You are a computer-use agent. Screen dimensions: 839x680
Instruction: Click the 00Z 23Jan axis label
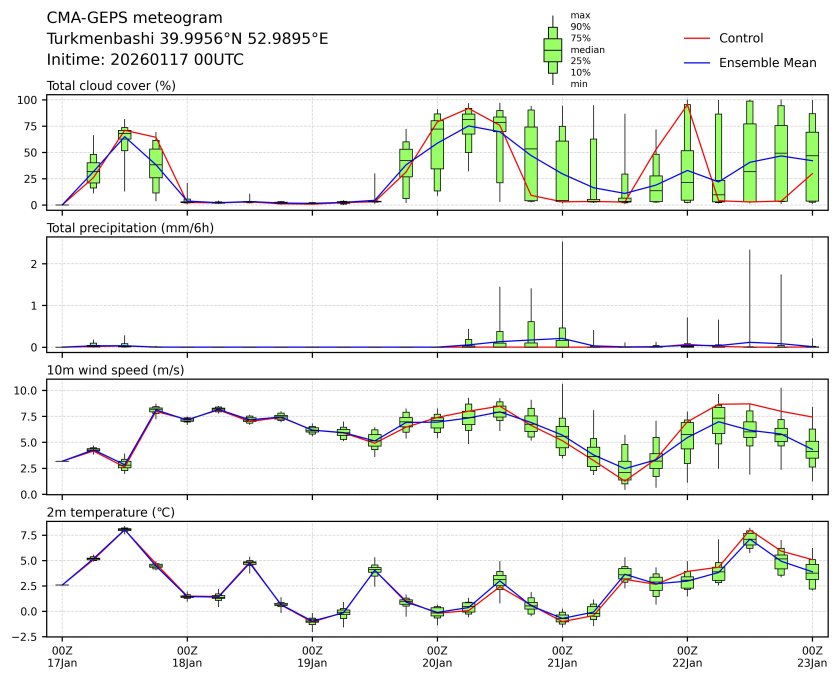pyautogui.click(x=812, y=656)
